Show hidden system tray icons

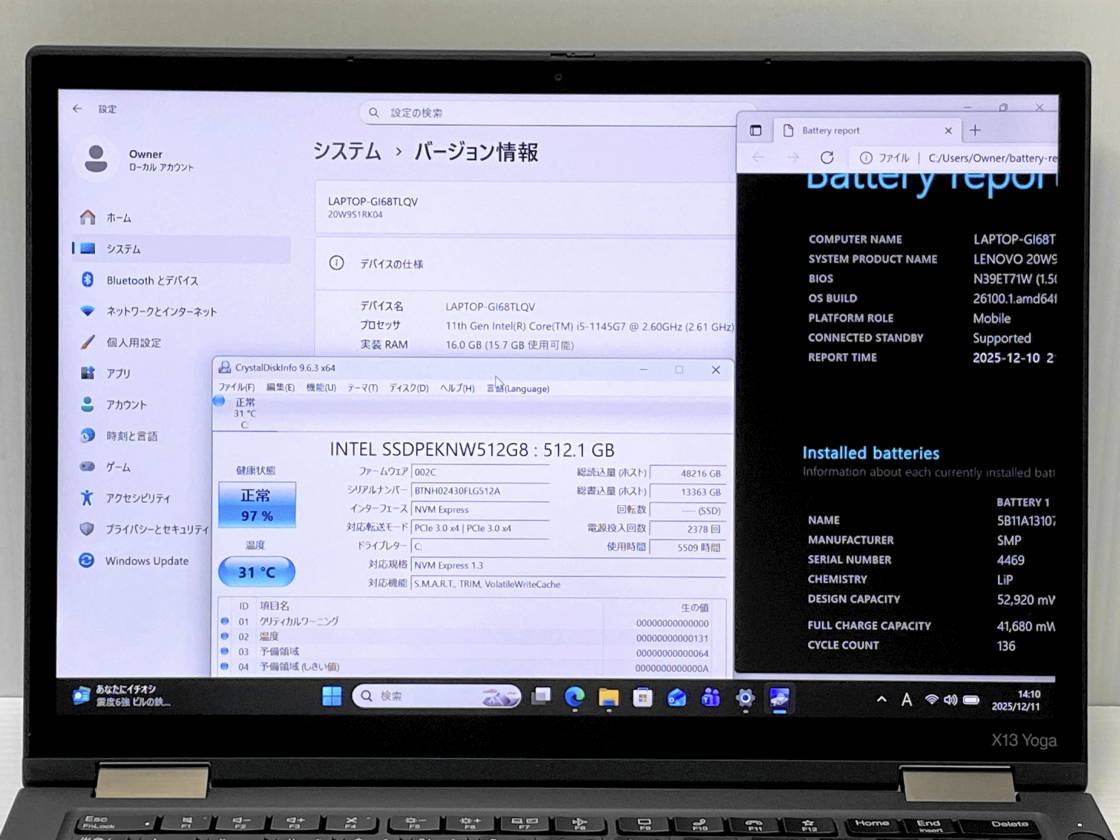pyautogui.click(x=881, y=699)
